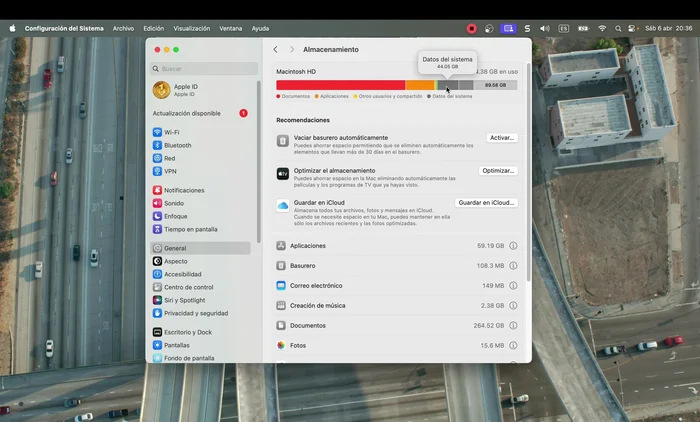Open Centro de control settings
Screen dimensions: 700x422
pos(188,287)
